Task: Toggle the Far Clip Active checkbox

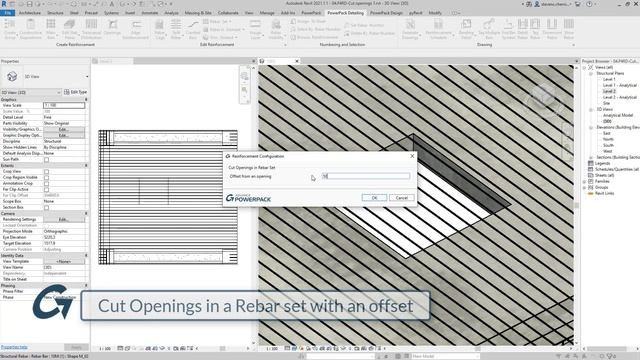Action: pyautogui.click(x=46, y=189)
